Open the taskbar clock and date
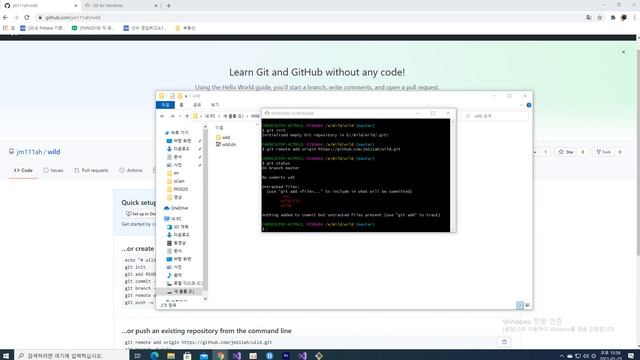Image resolution: width=640 pixels, height=360 pixels. coord(611,356)
